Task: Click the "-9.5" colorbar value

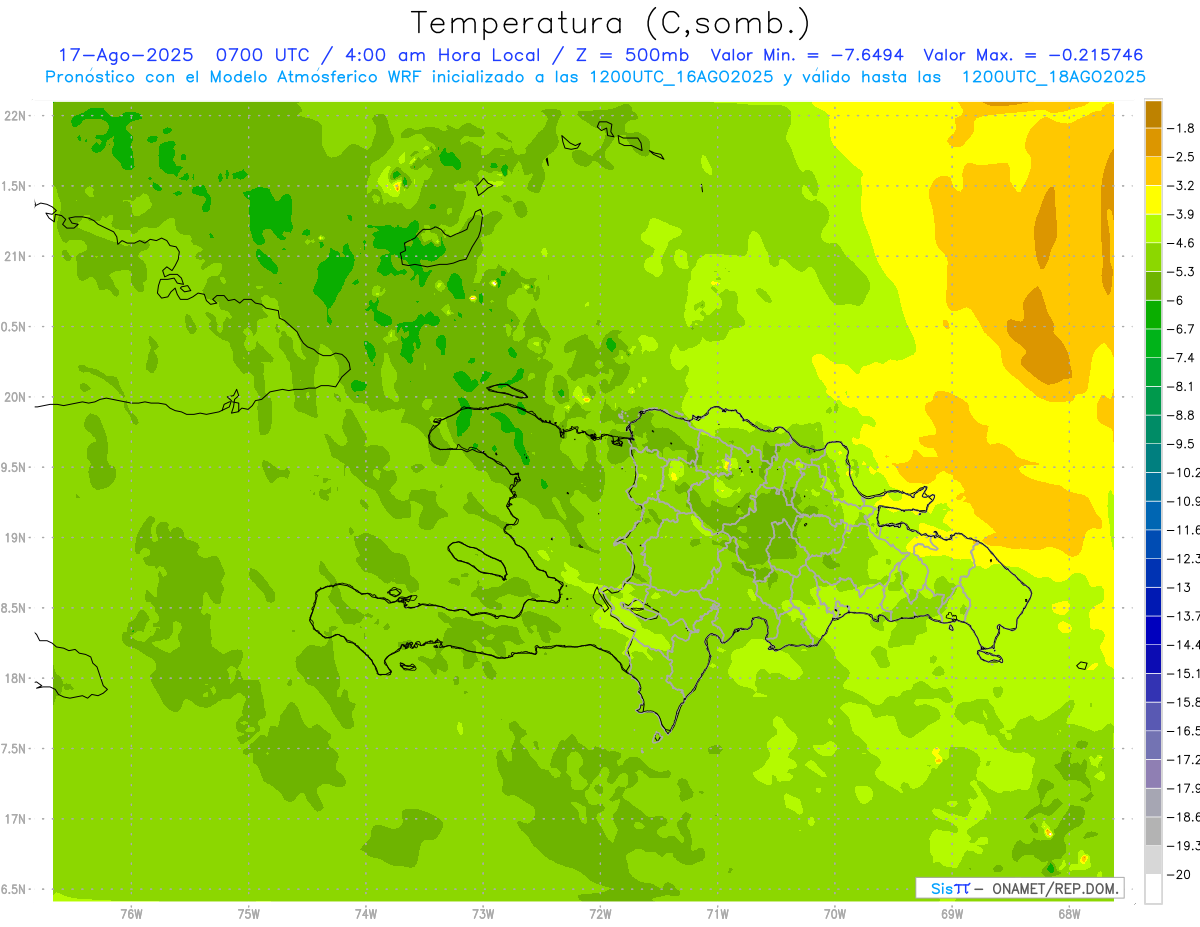Action: (x=1182, y=443)
